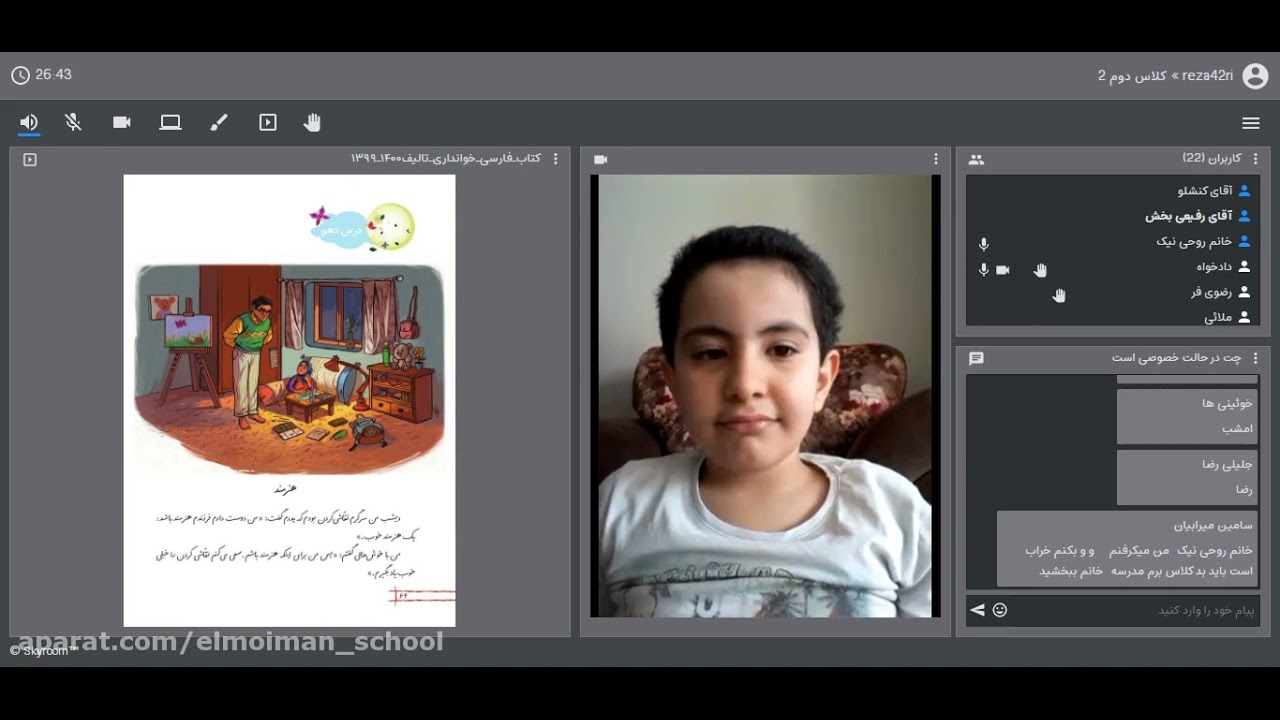Open the video panel options menu

click(x=936, y=159)
